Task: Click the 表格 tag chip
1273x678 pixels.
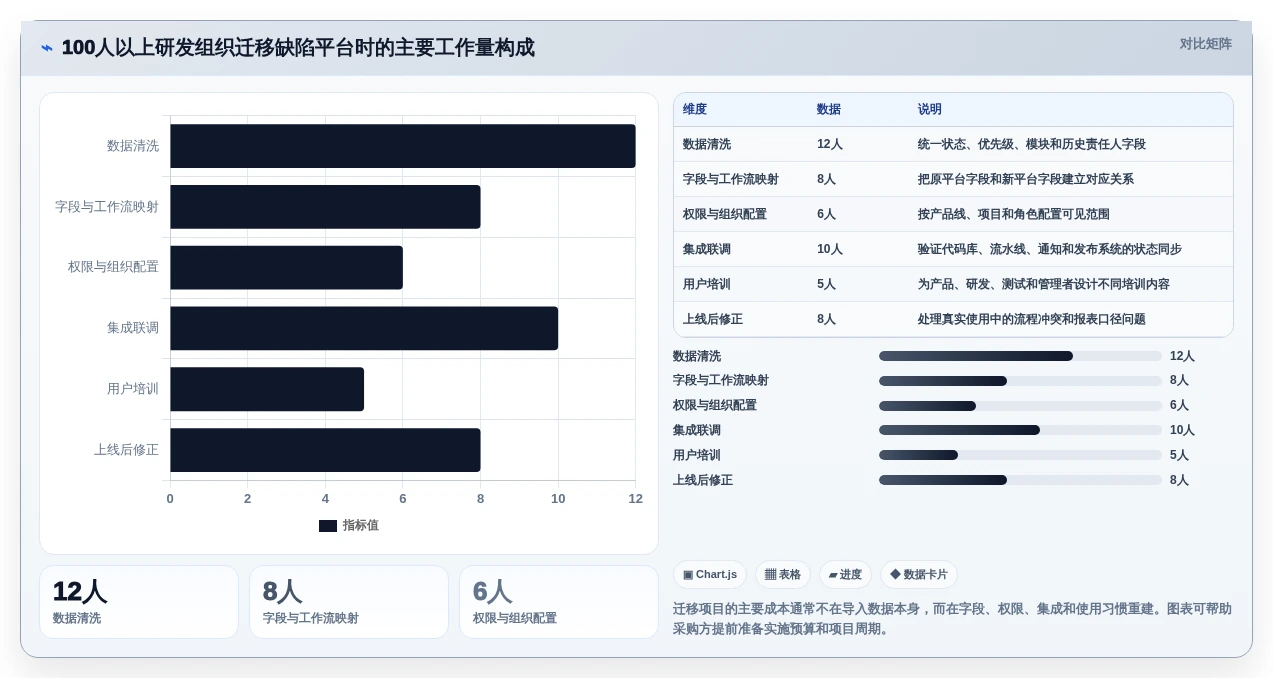Action: 783,575
